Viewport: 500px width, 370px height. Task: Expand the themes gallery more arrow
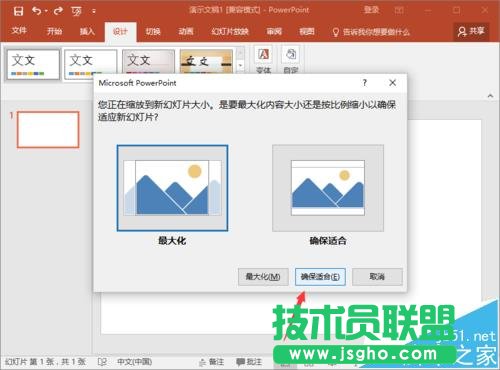tap(241, 66)
